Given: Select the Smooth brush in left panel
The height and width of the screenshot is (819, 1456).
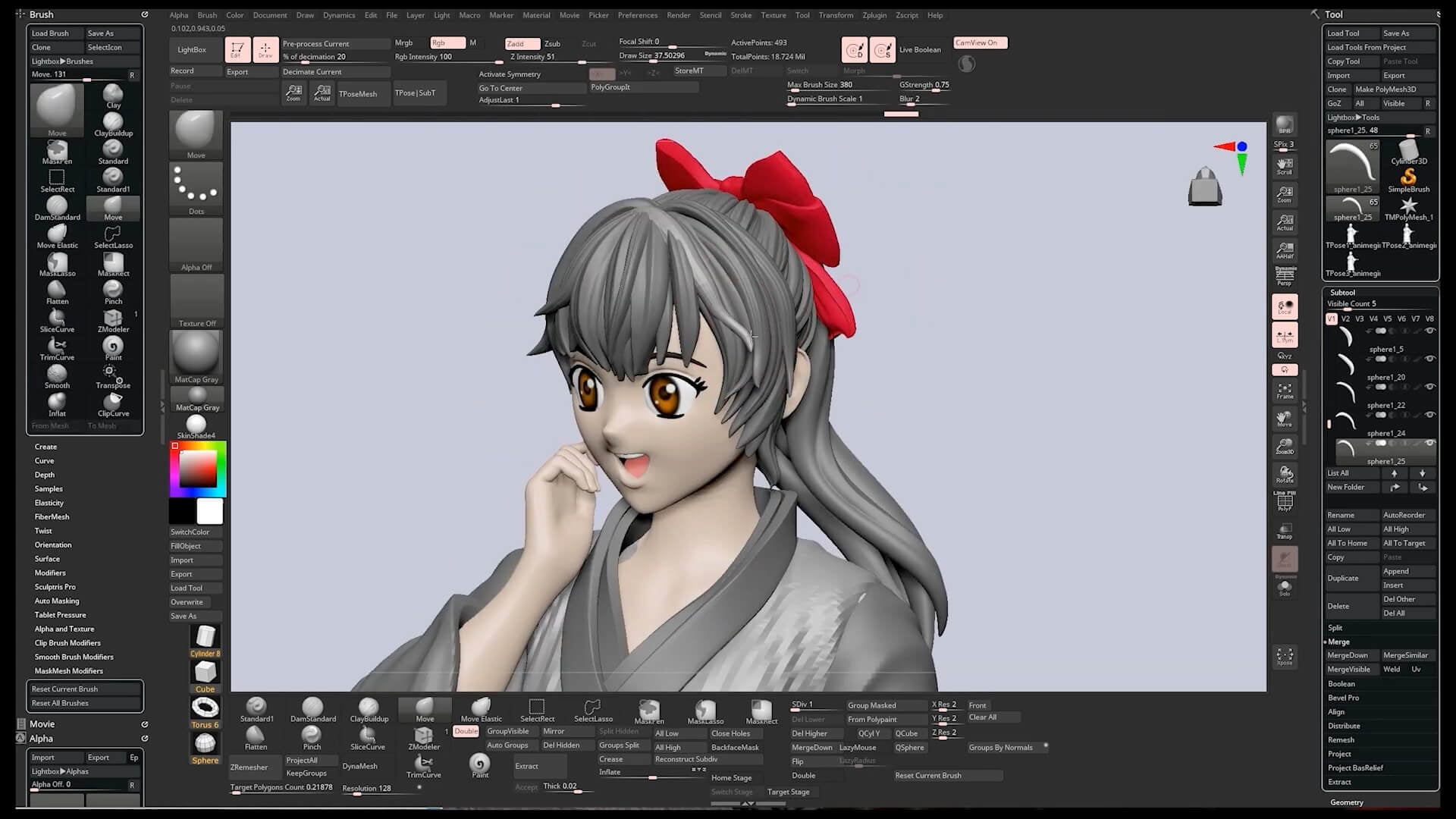Looking at the screenshot, I should click(57, 376).
